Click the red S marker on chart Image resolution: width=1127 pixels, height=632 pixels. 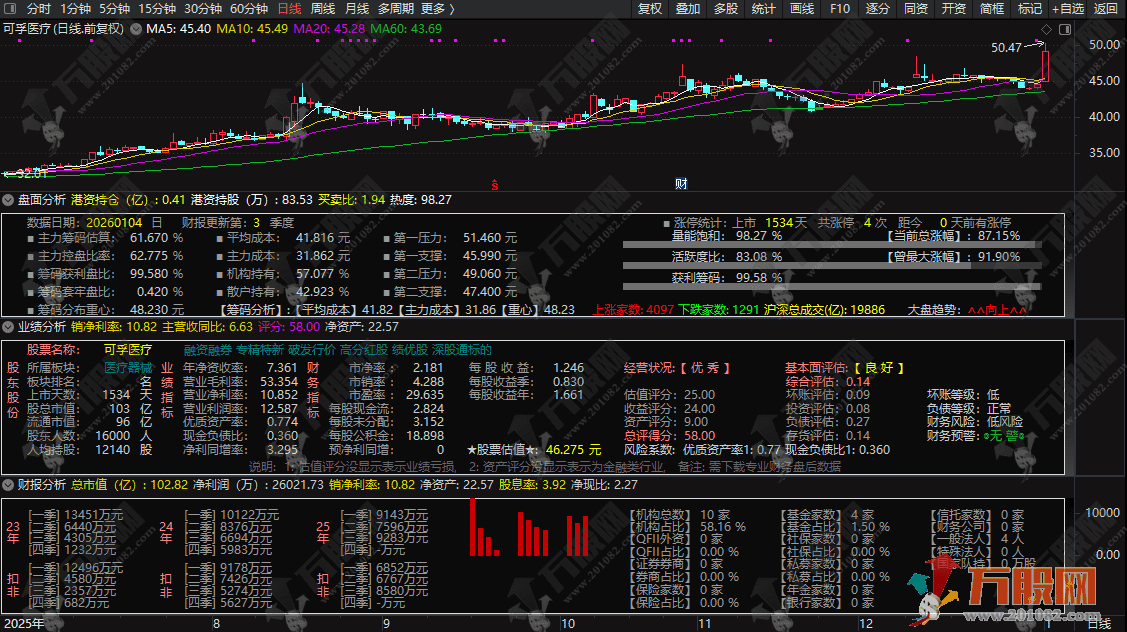click(x=494, y=184)
